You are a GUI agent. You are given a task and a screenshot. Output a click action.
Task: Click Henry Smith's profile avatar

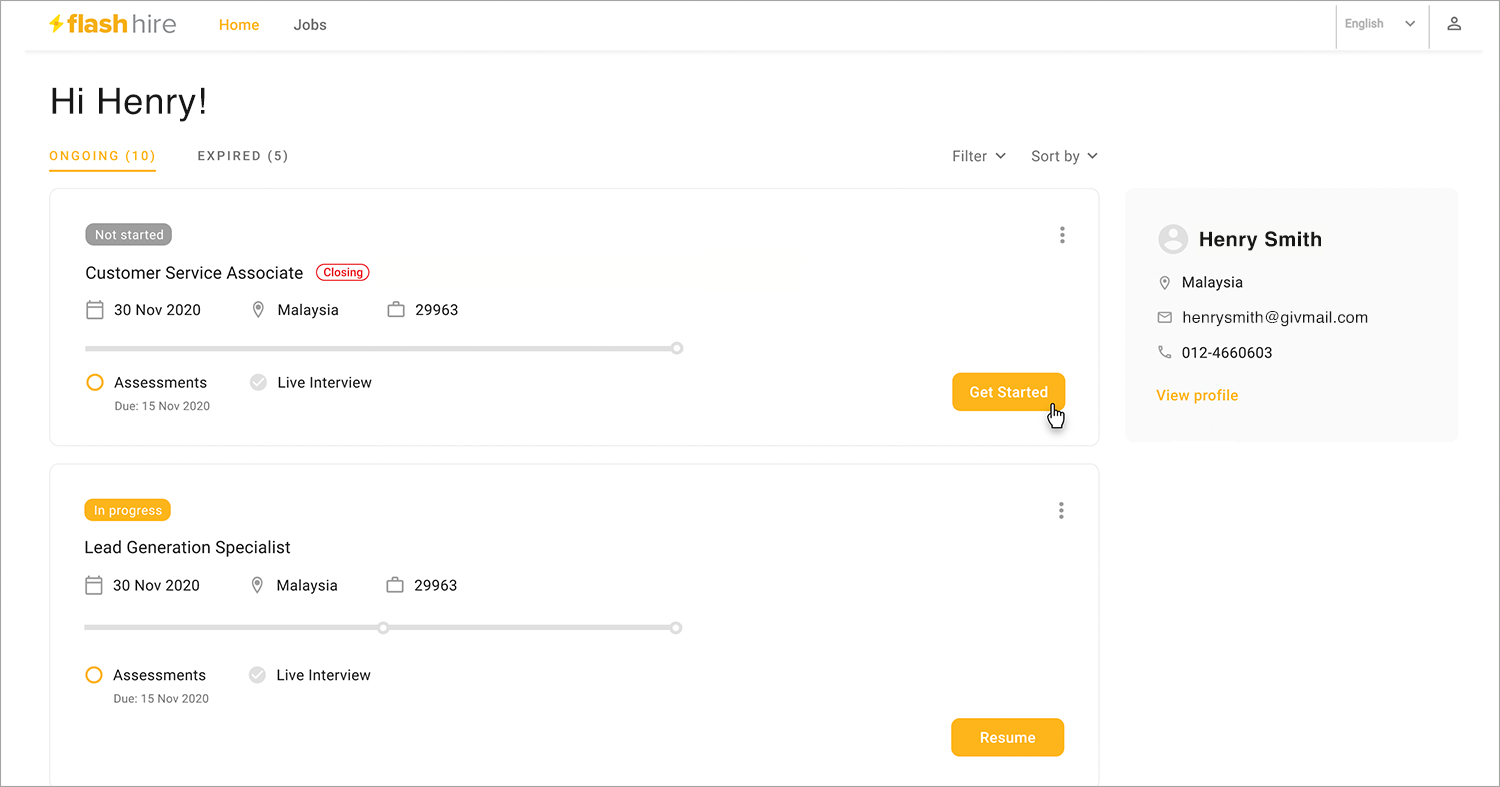tap(1173, 239)
